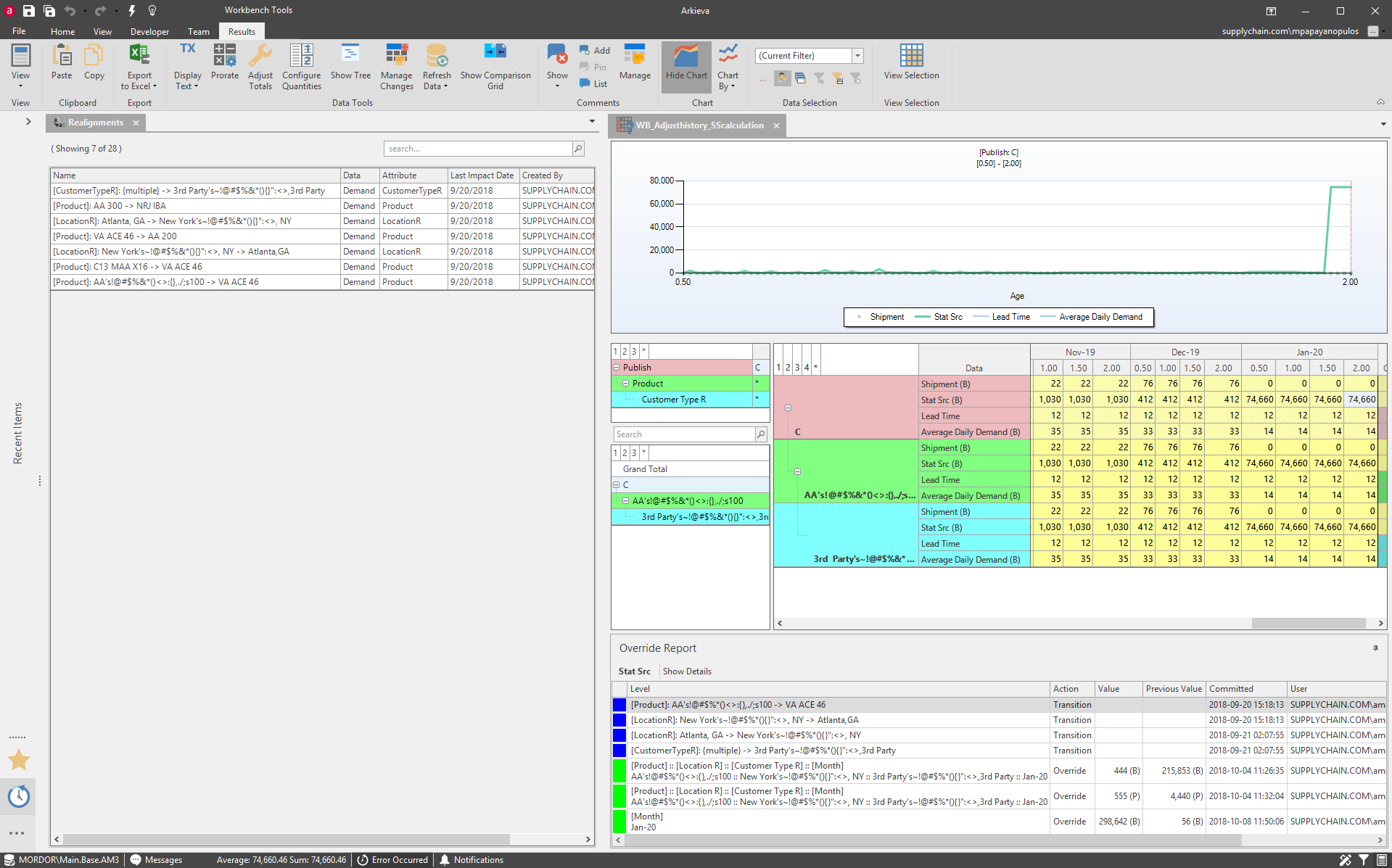The height and width of the screenshot is (868, 1392).
Task: Toggle the user filter button in Data Selection
Action: point(782,78)
